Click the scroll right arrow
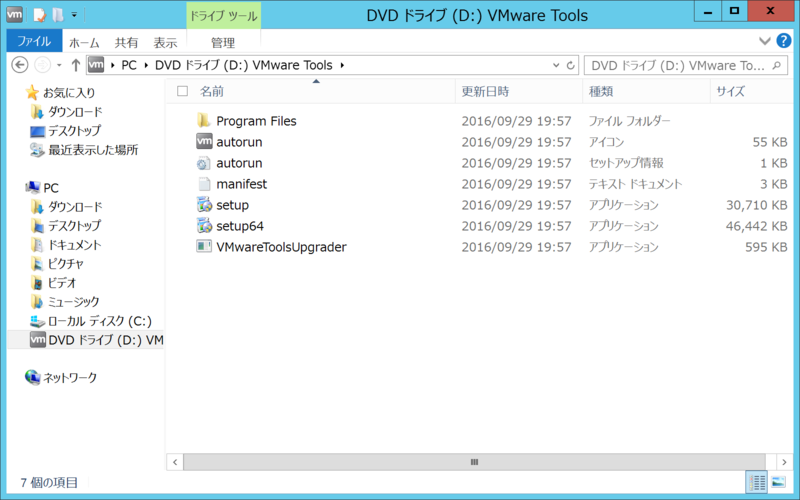Image resolution: width=800 pixels, height=500 pixels. [784, 462]
